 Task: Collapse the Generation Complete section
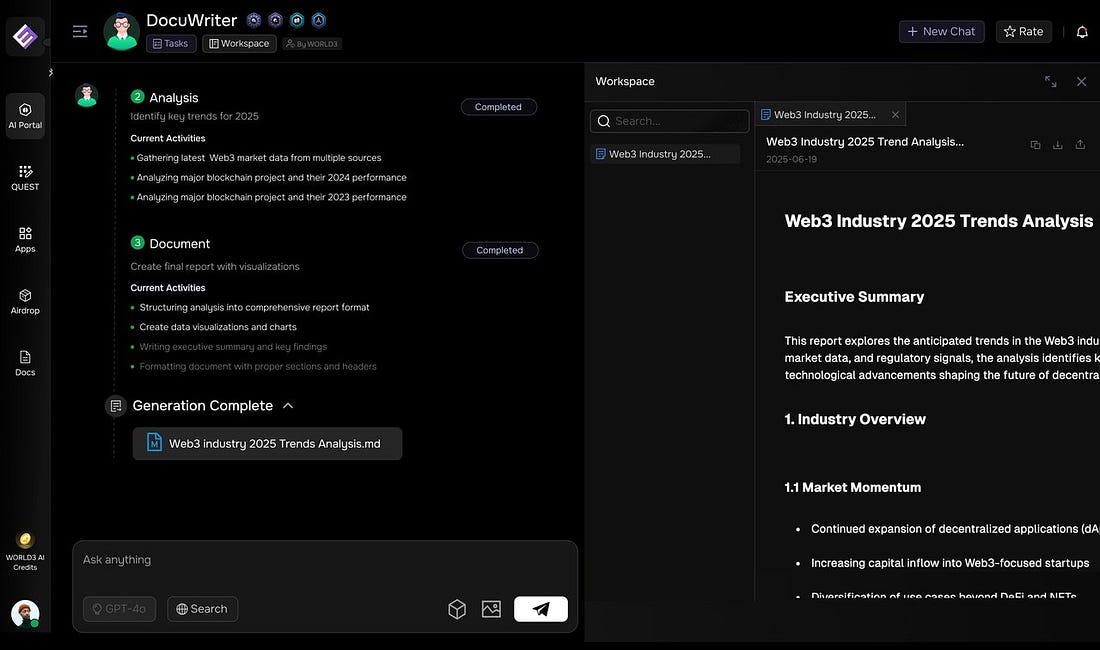click(x=288, y=406)
